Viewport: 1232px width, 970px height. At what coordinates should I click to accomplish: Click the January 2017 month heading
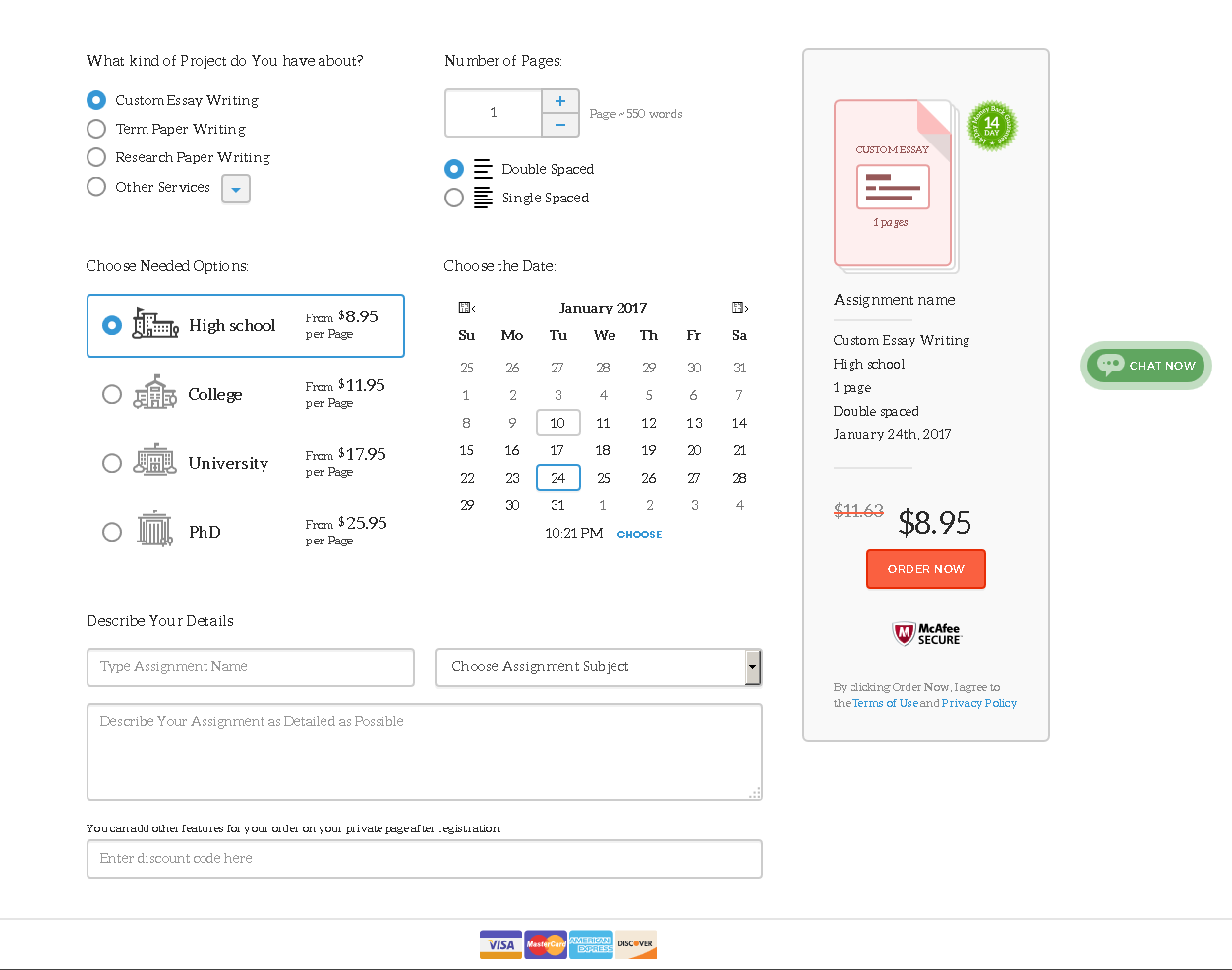point(604,308)
